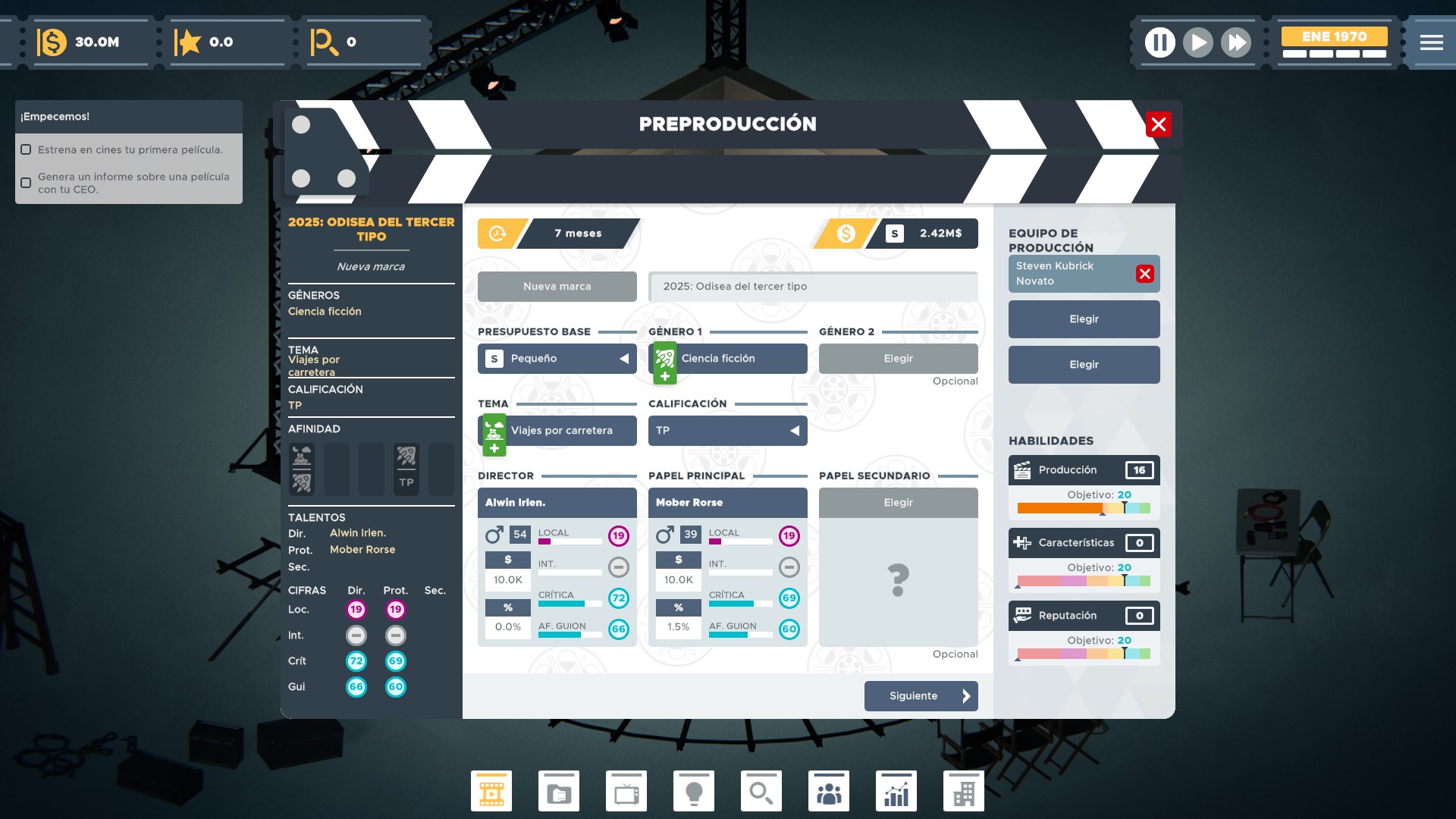
Task: Open the Calificación TP dropdown
Action: point(727,431)
